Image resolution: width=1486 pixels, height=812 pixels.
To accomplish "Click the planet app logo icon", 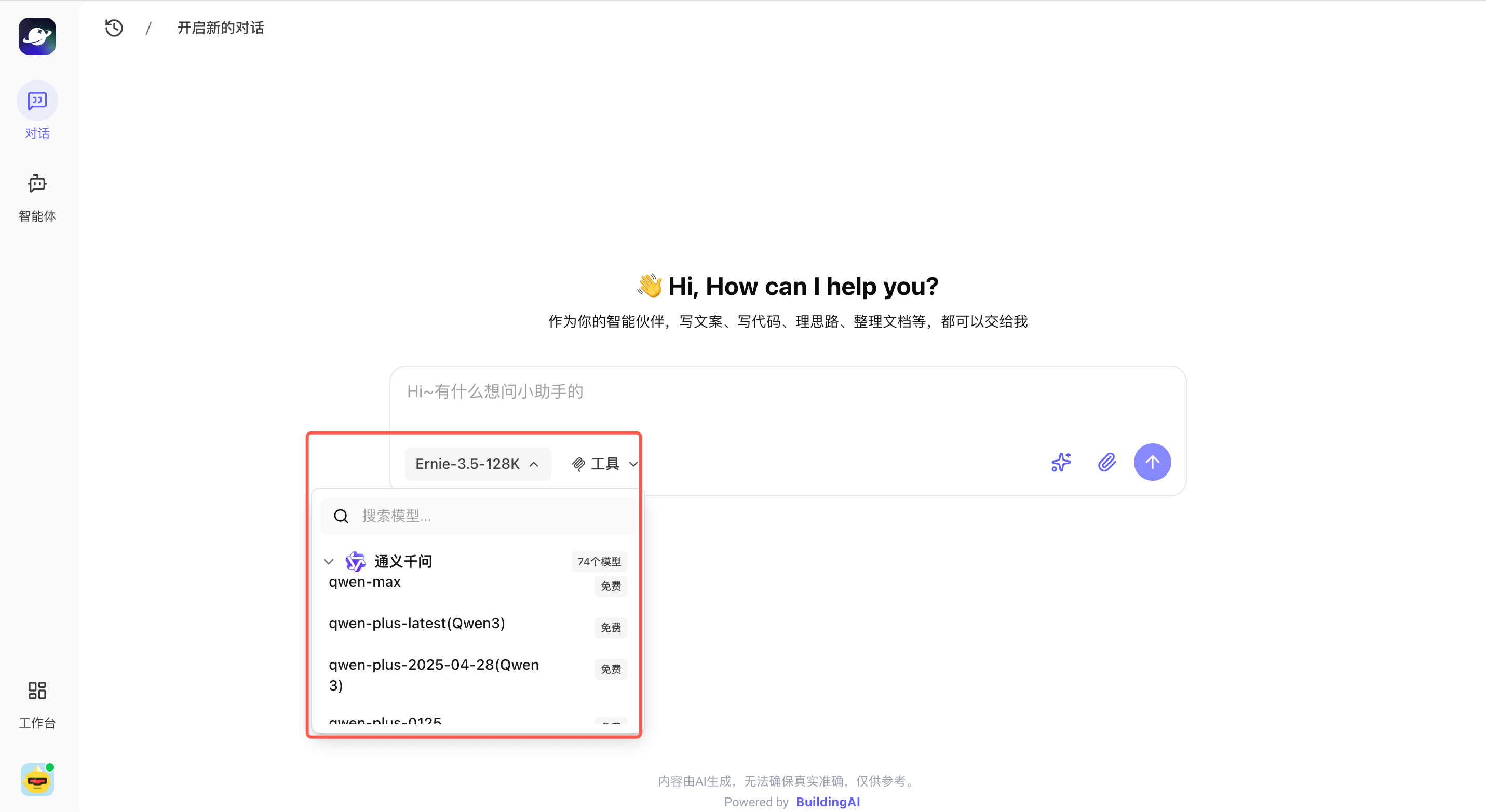I will (x=37, y=36).
